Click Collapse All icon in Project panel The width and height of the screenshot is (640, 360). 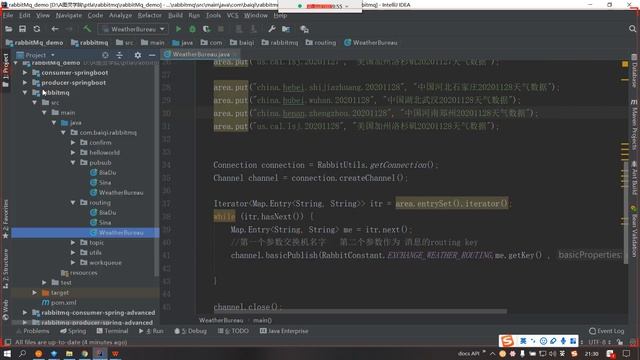click(119, 55)
